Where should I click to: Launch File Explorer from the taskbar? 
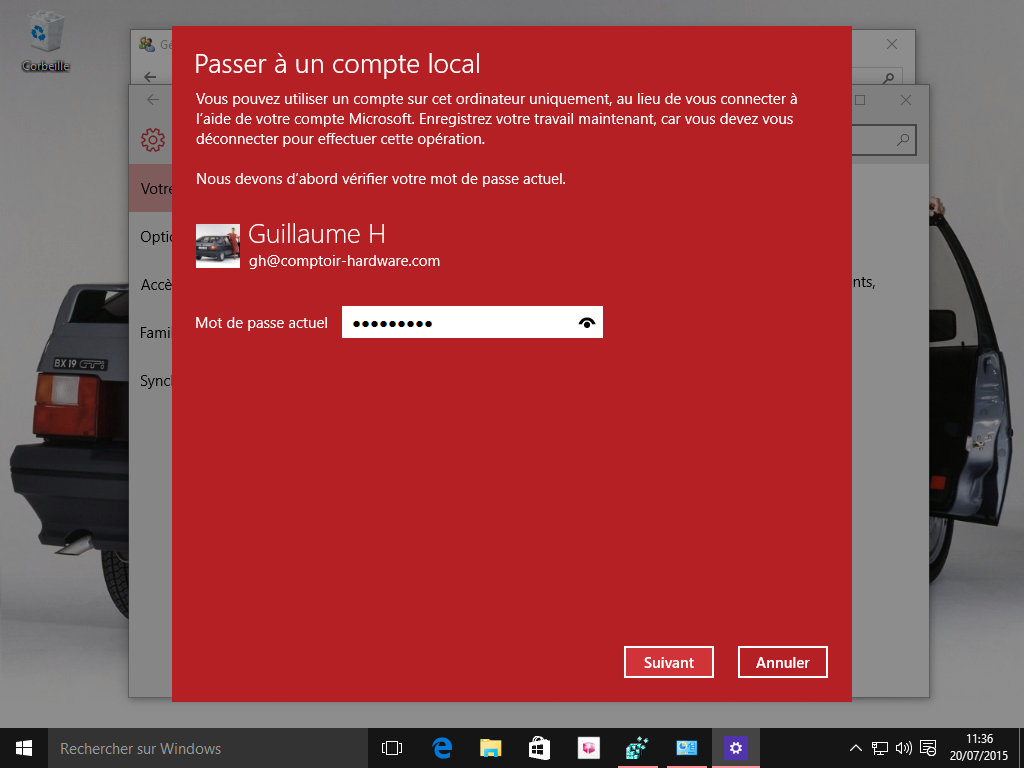(x=489, y=747)
